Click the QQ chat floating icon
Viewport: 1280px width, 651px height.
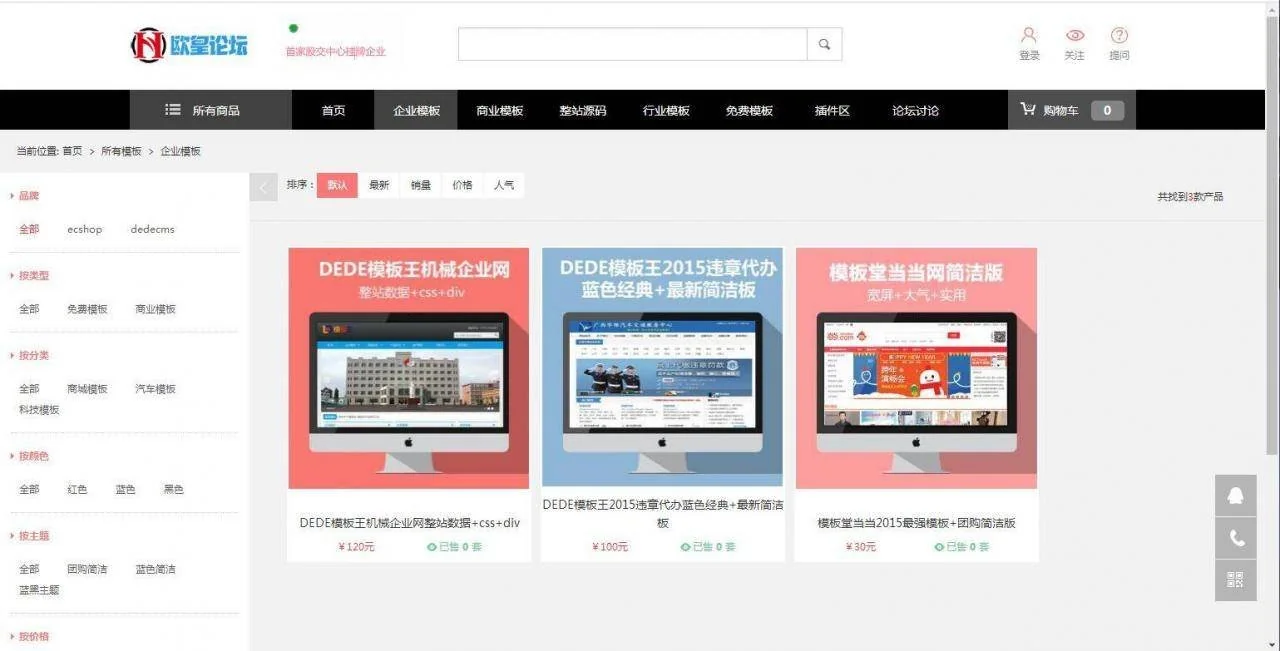tap(1235, 496)
